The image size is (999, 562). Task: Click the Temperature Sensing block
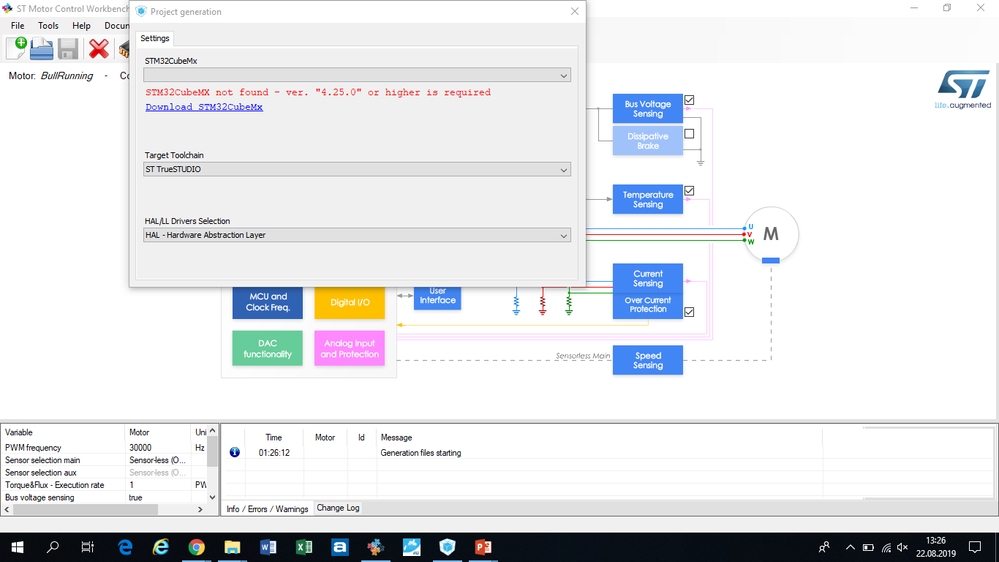click(x=647, y=199)
